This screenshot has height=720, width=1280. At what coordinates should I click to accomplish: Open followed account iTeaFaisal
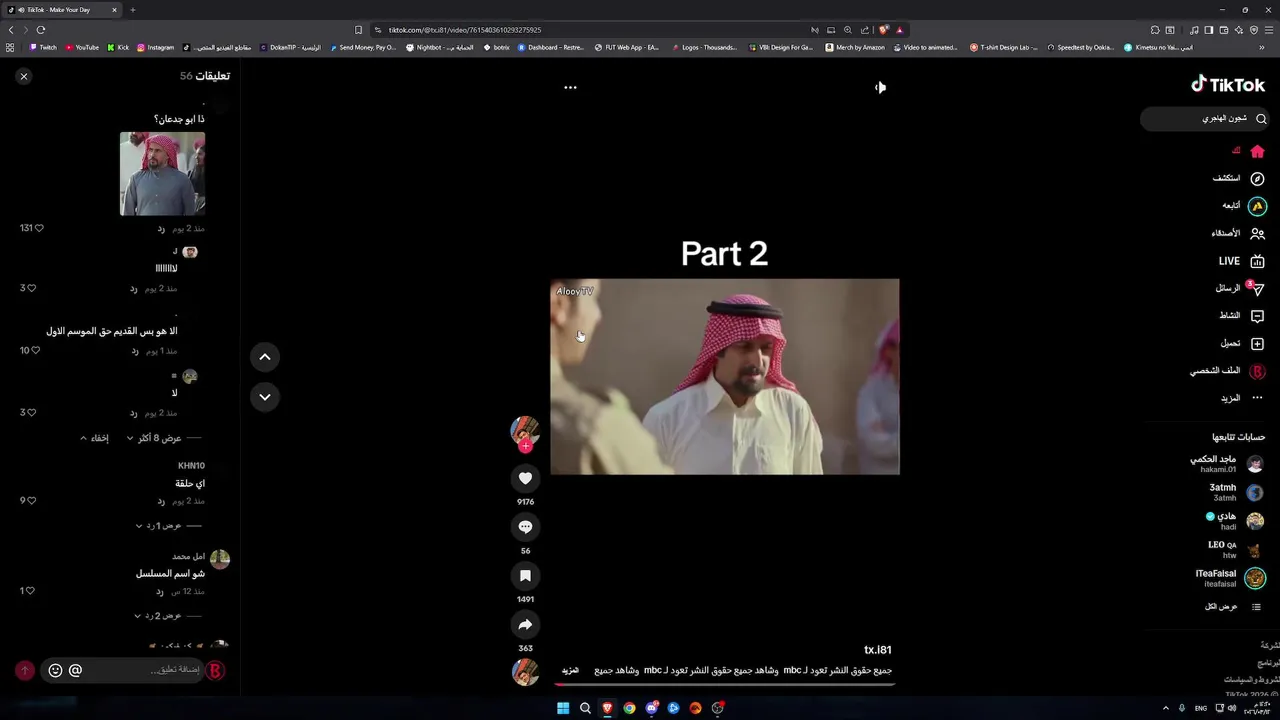[x=1230, y=578]
